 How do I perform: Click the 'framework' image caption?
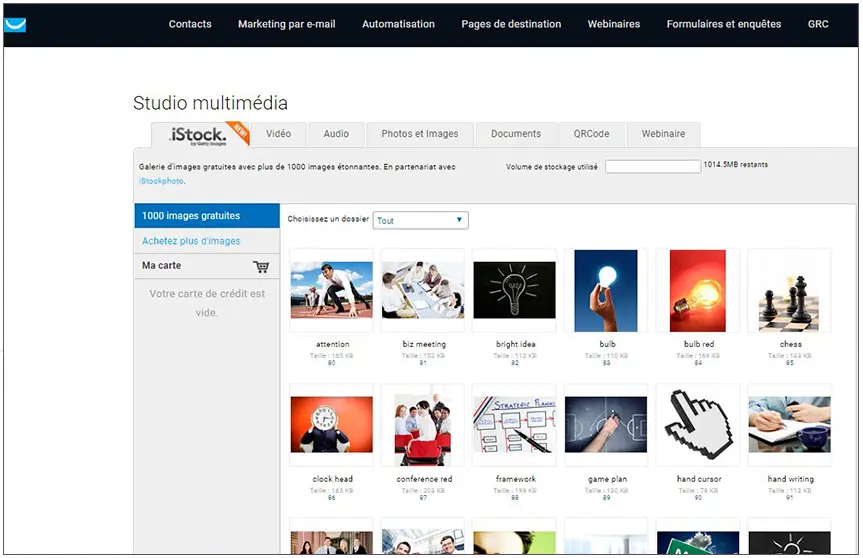click(516, 479)
